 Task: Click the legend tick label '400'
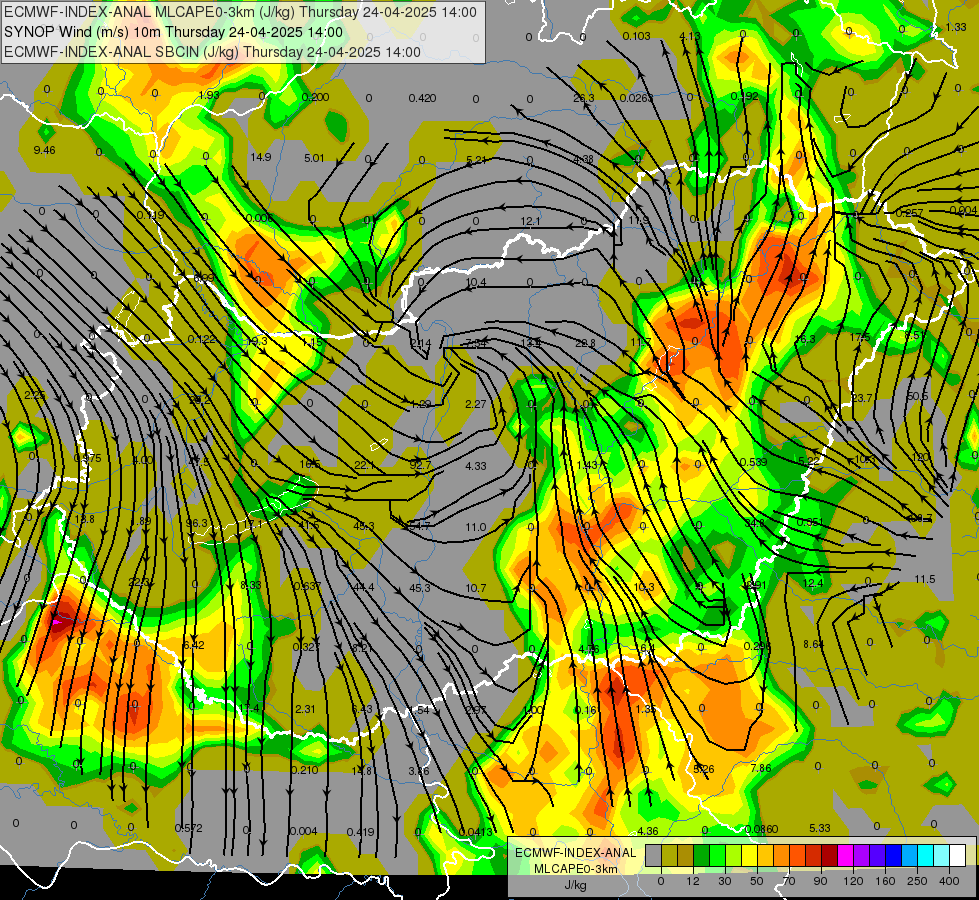(949, 881)
